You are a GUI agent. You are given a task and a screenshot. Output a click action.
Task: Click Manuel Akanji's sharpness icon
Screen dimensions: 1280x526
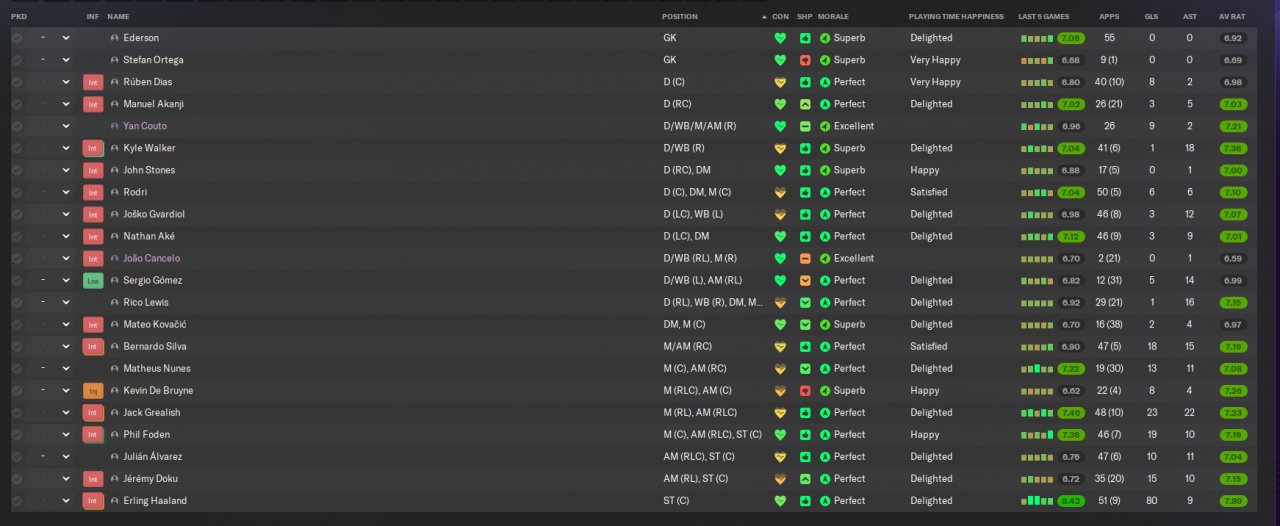click(x=805, y=104)
